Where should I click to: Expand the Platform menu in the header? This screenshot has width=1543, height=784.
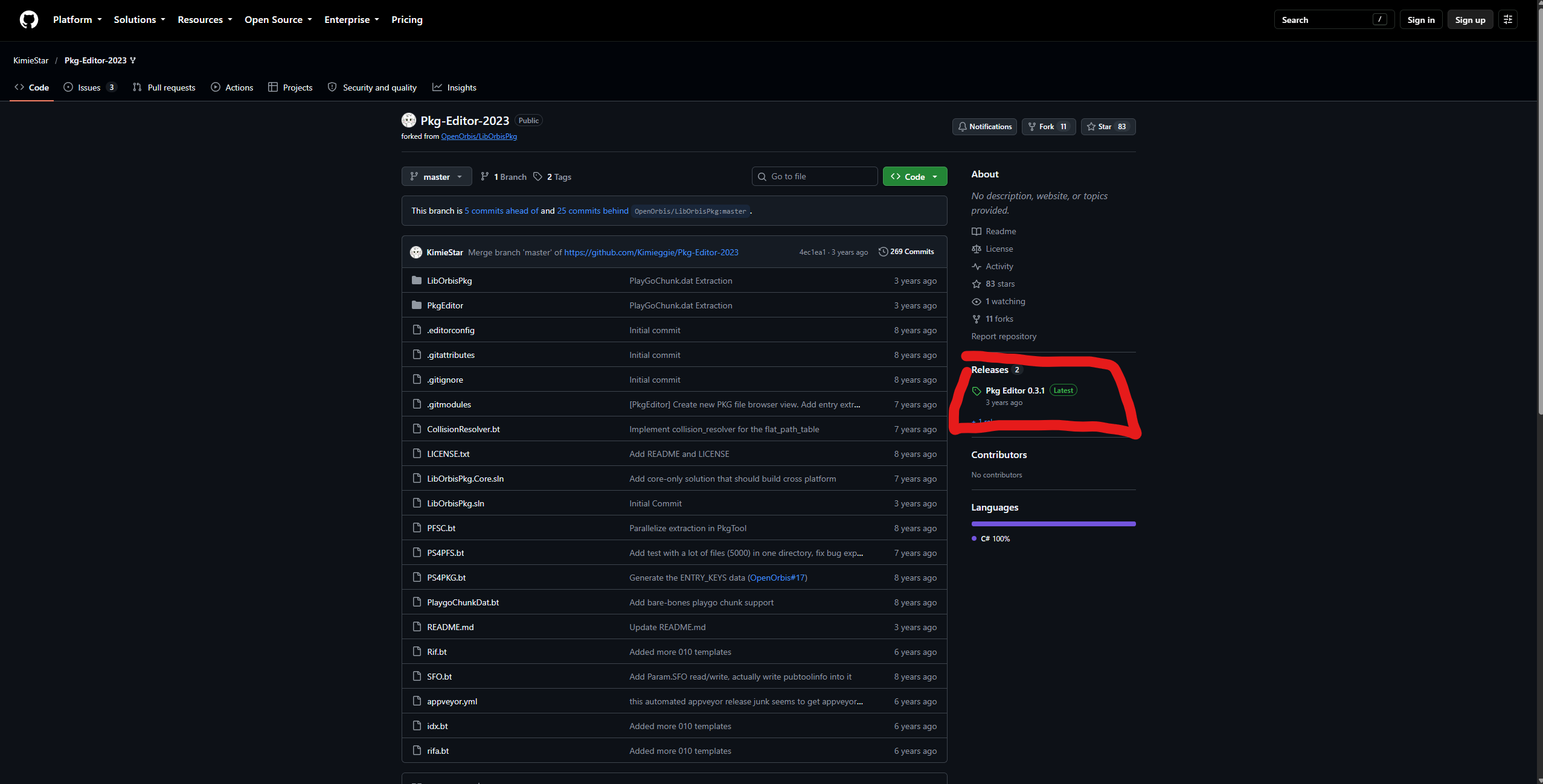click(x=77, y=20)
